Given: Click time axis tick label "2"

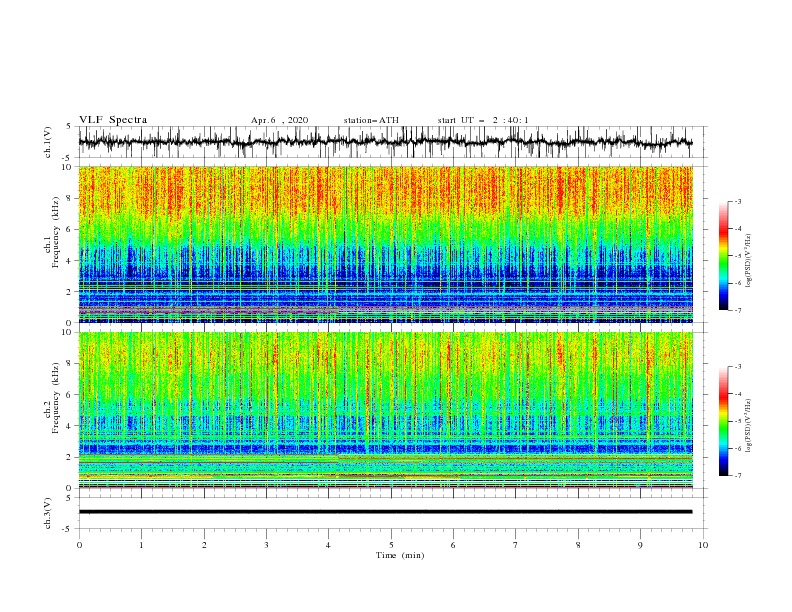Looking at the screenshot, I should (204, 545).
